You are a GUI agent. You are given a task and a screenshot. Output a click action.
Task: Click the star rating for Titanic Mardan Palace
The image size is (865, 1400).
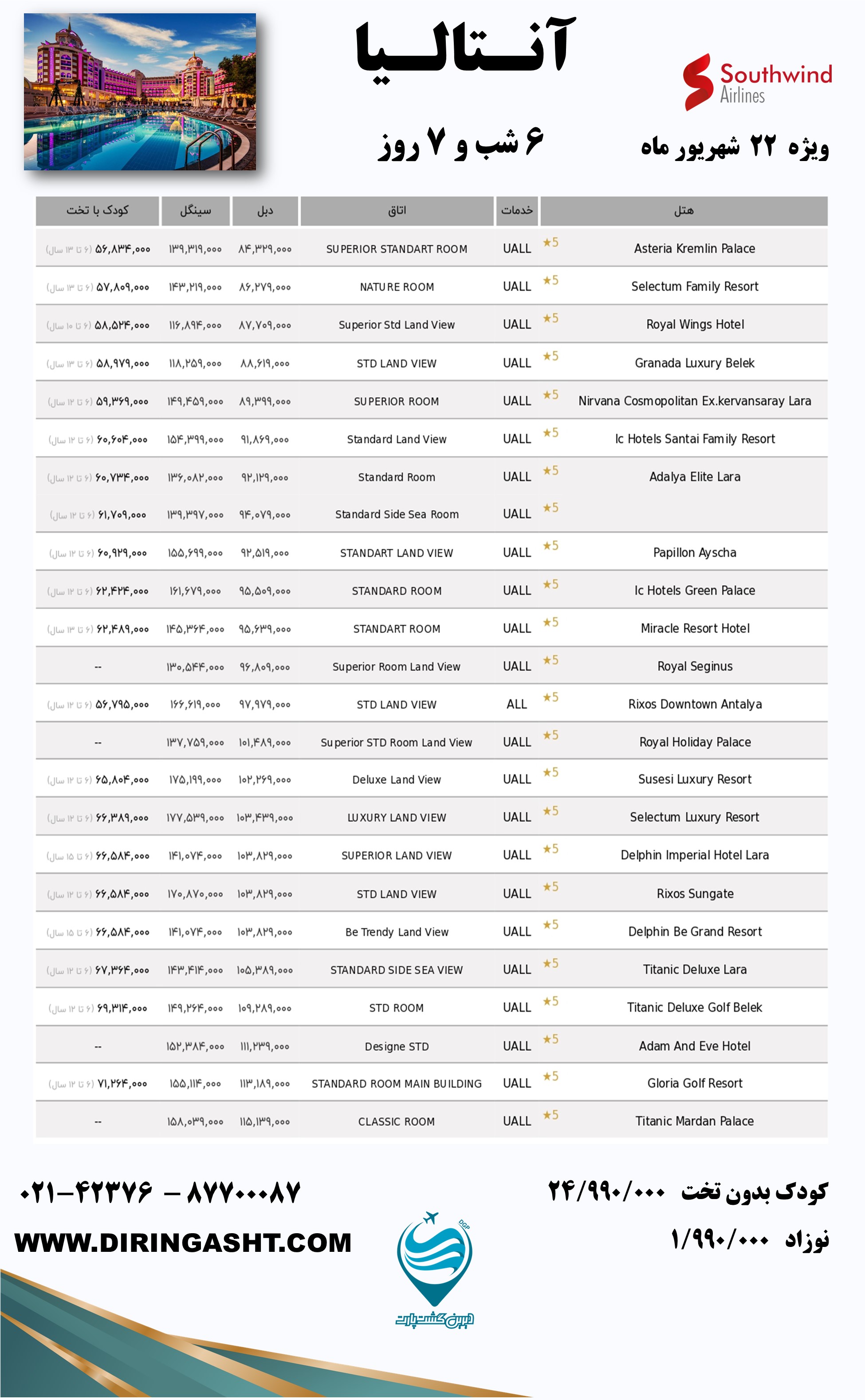[550, 1114]
